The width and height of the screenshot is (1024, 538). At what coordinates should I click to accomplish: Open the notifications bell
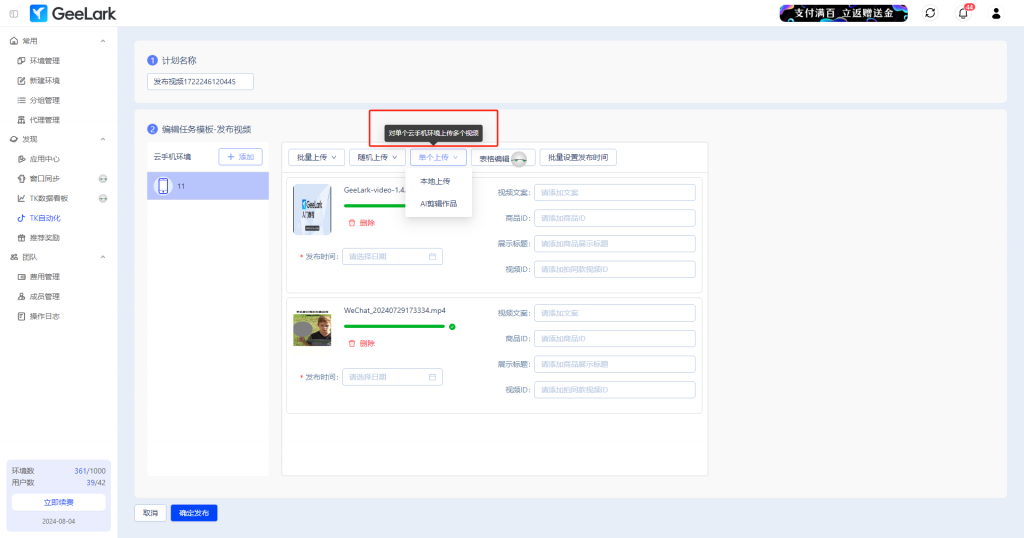[963, 13]
